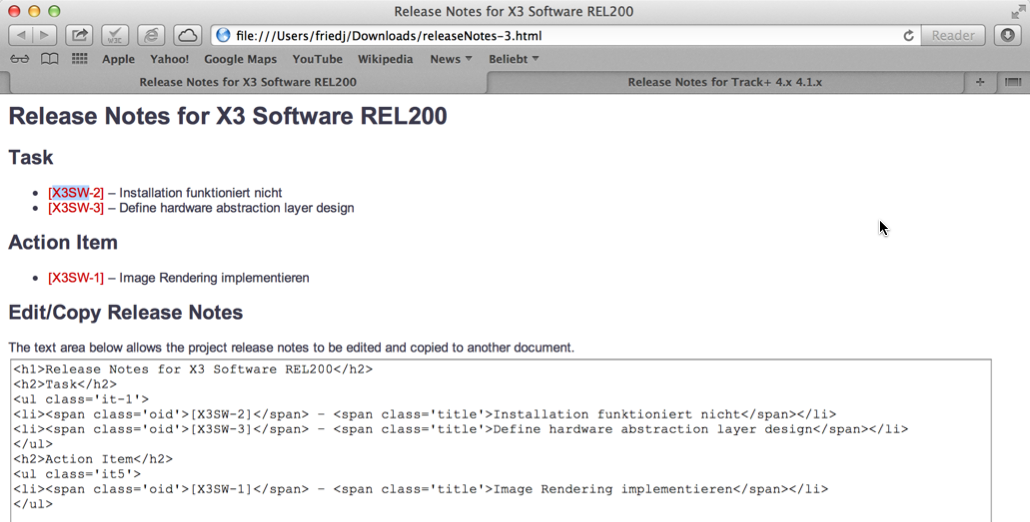Open iCloud Tabs cloud icon

pyautogui.click(x=187, y=35)
